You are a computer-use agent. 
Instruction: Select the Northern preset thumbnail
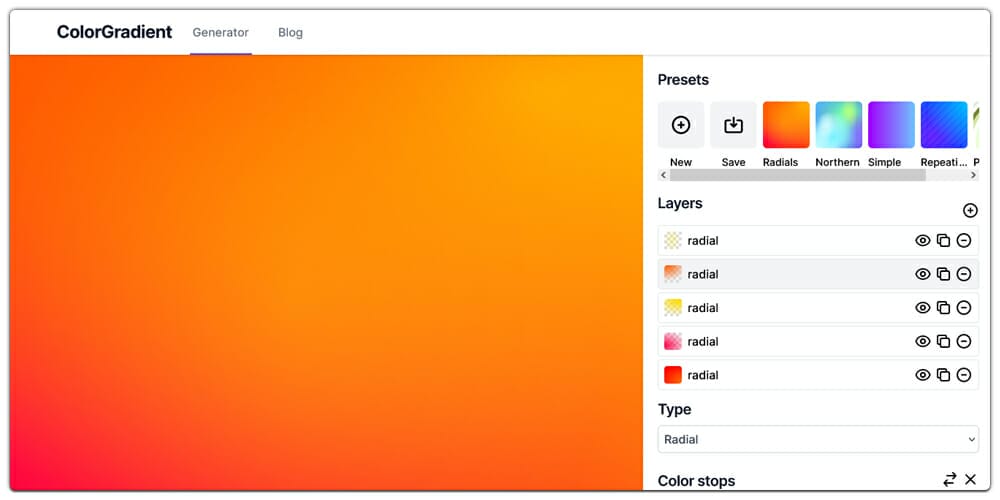(x=838, y=125)
